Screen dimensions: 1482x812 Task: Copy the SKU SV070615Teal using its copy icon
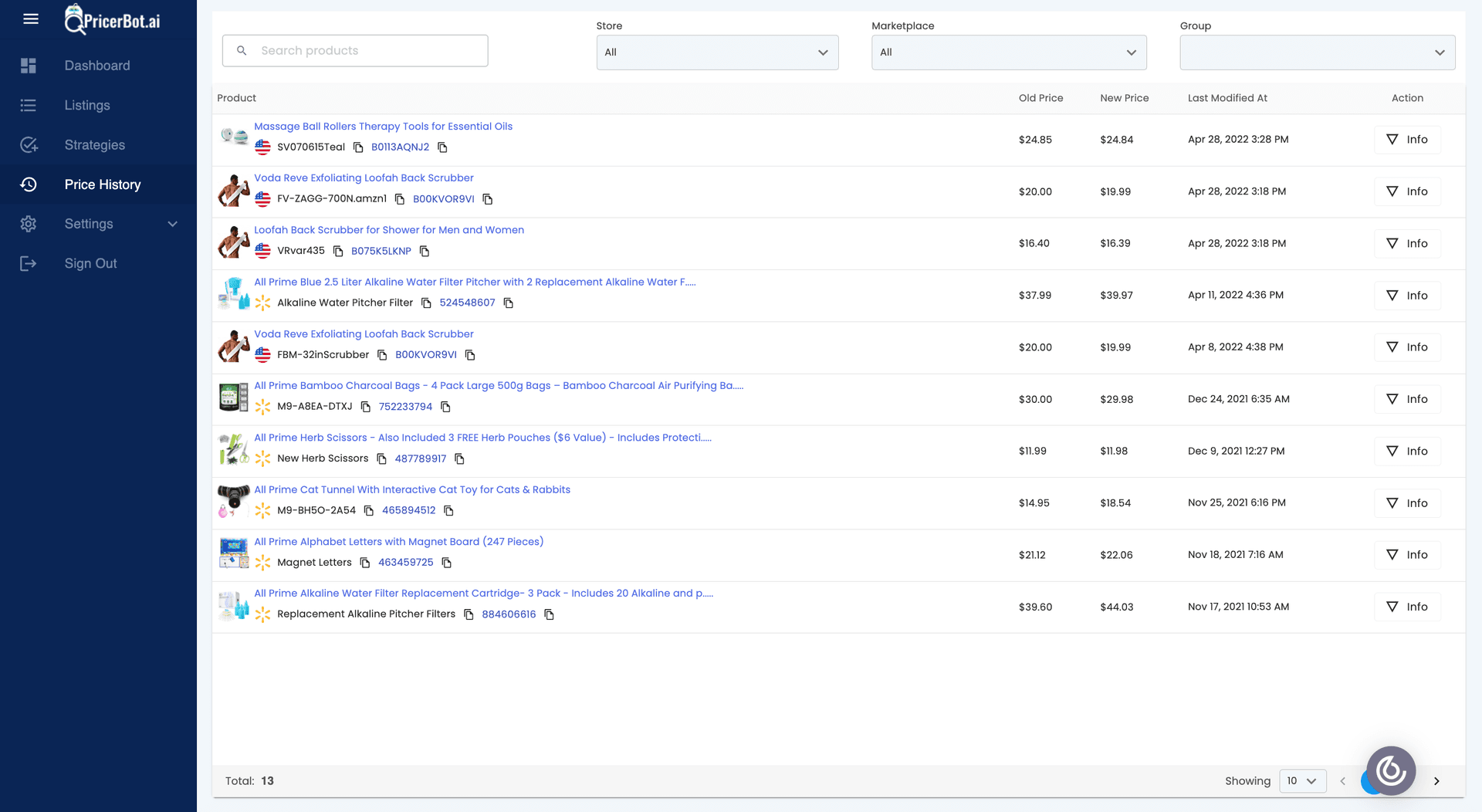tap(358, 147)
